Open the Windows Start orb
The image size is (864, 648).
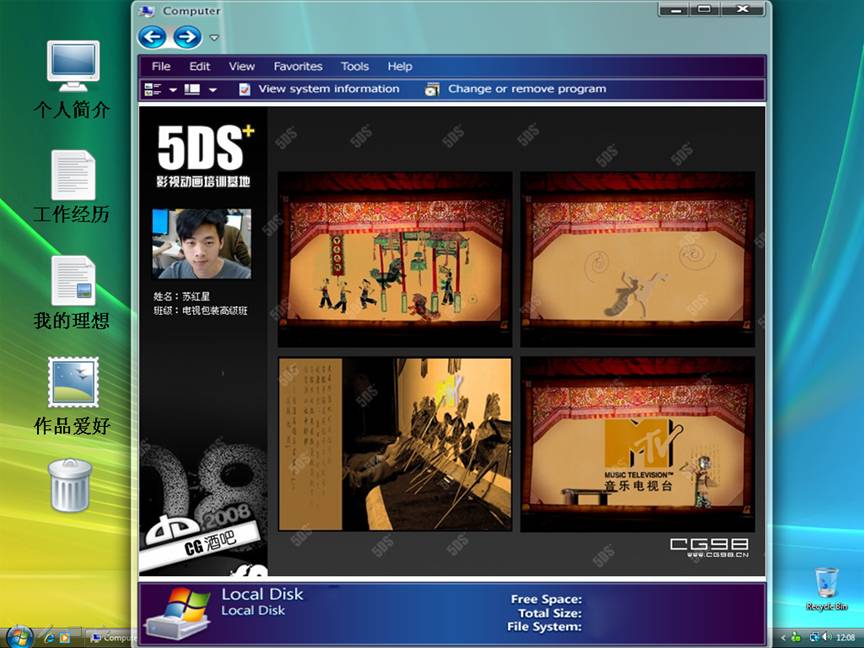(19, 638)
